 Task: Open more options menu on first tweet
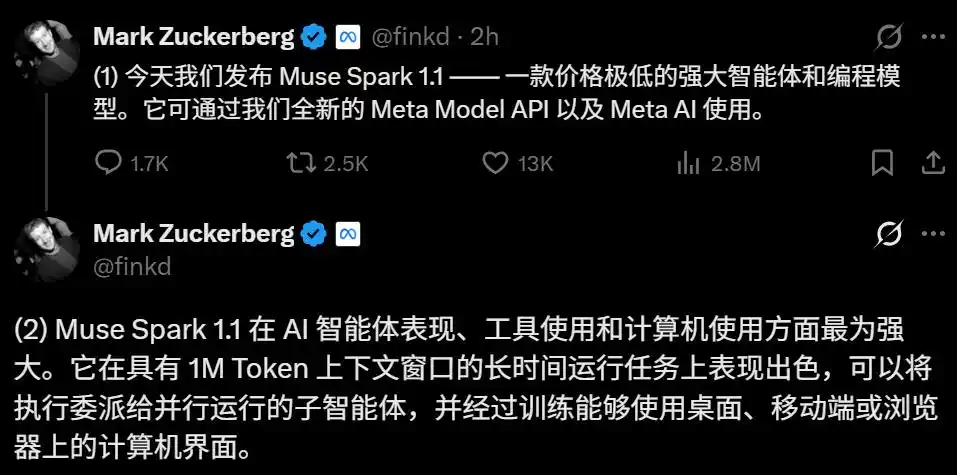tap(933, 37)
